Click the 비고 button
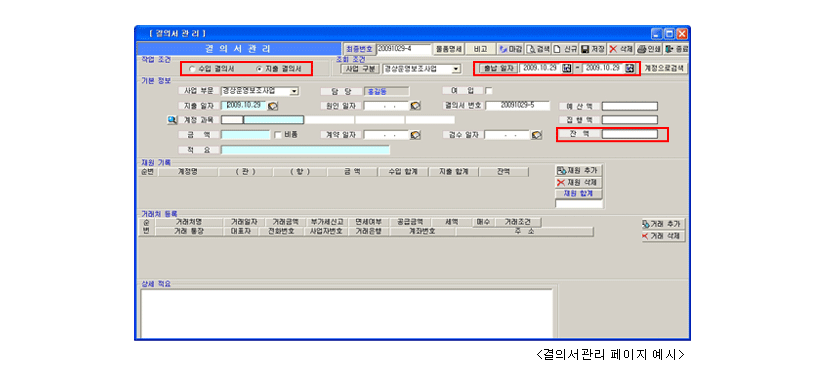 [480, 49]
